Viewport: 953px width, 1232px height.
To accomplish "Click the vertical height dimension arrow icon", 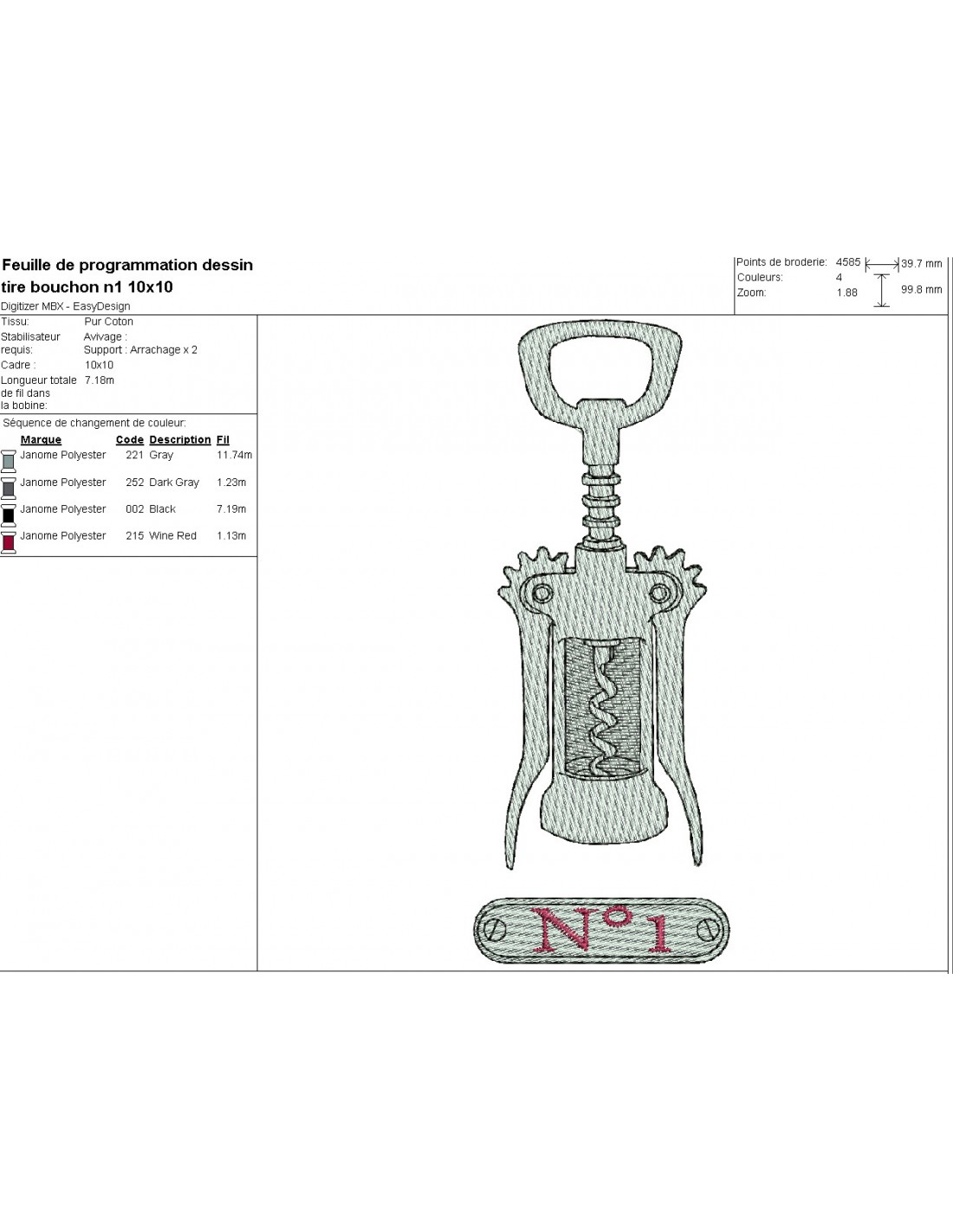I will pos(881,290).
